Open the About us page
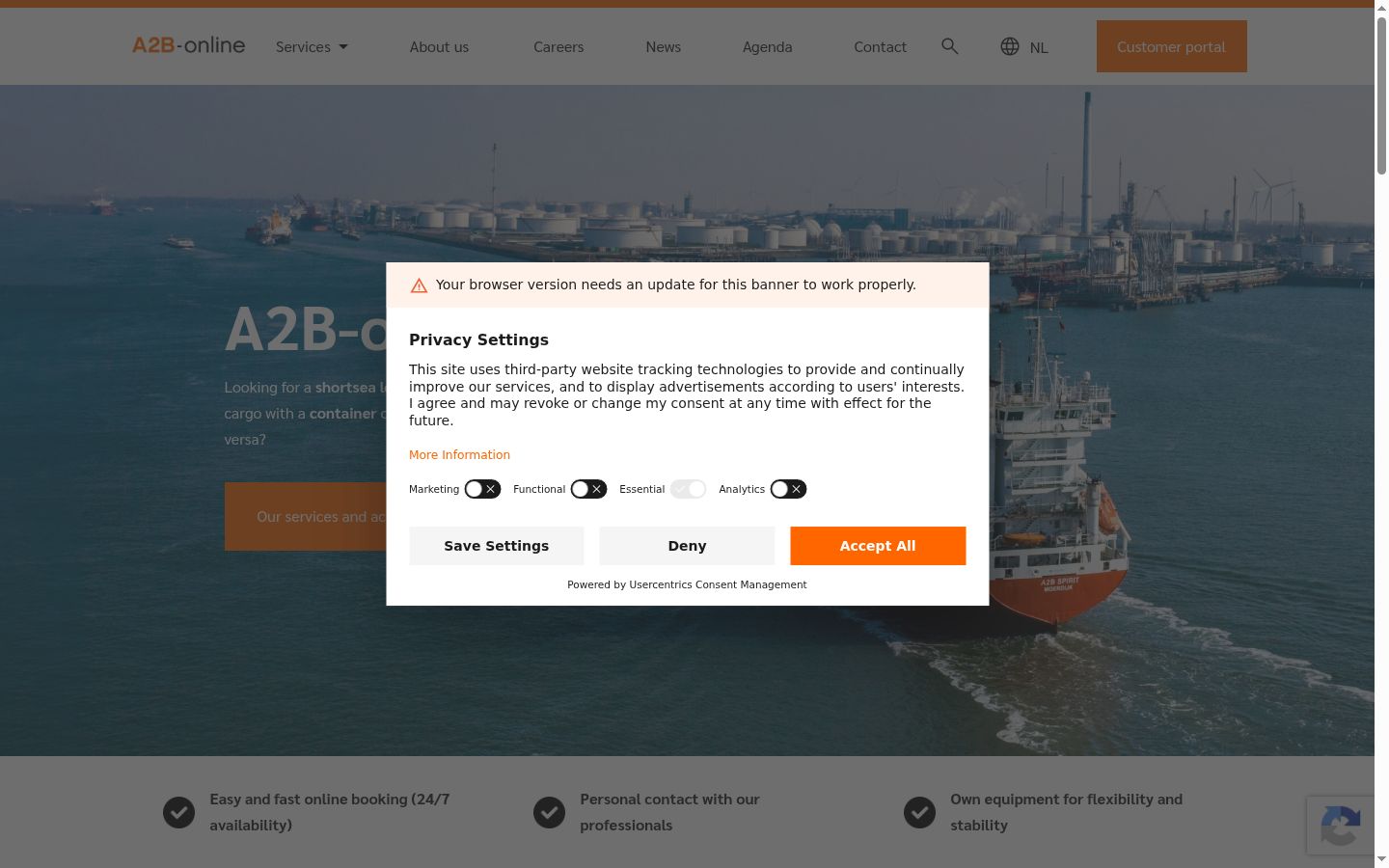Viewport: 1389px width, 868px height. coord(439,46)
